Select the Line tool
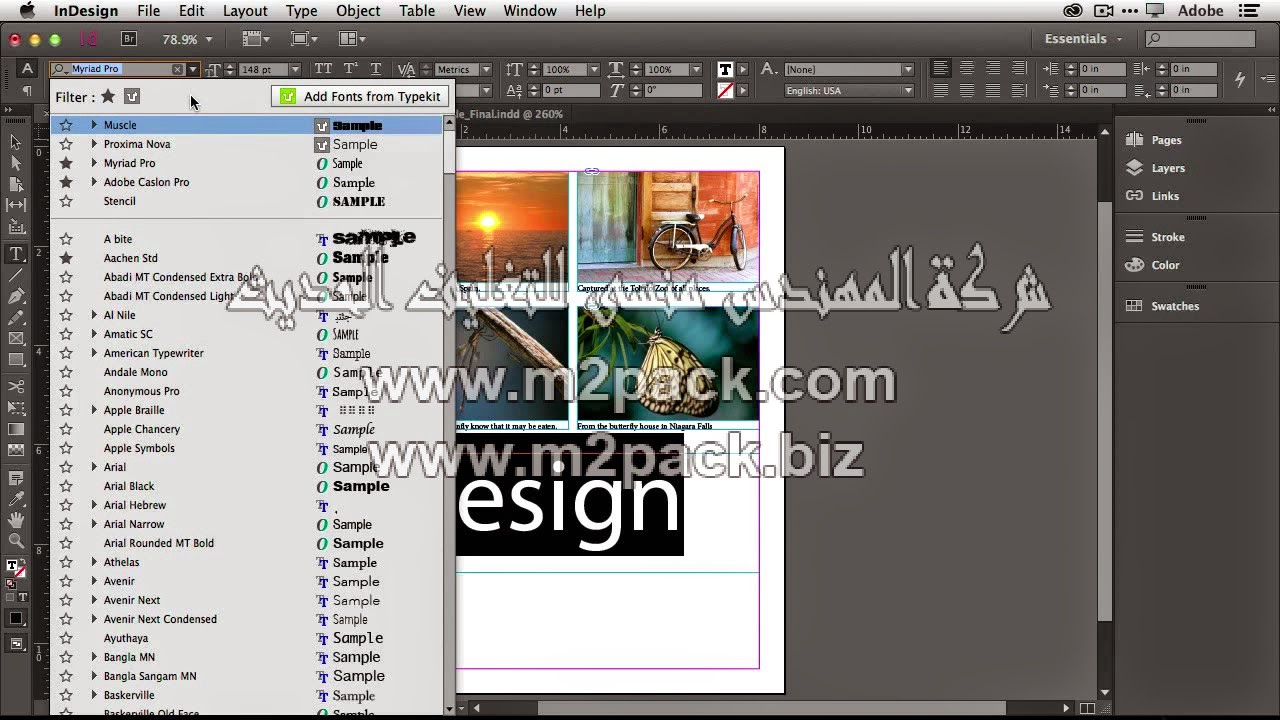The height and width of the screenshot is (720, 1280). click(x=16, y=275)
